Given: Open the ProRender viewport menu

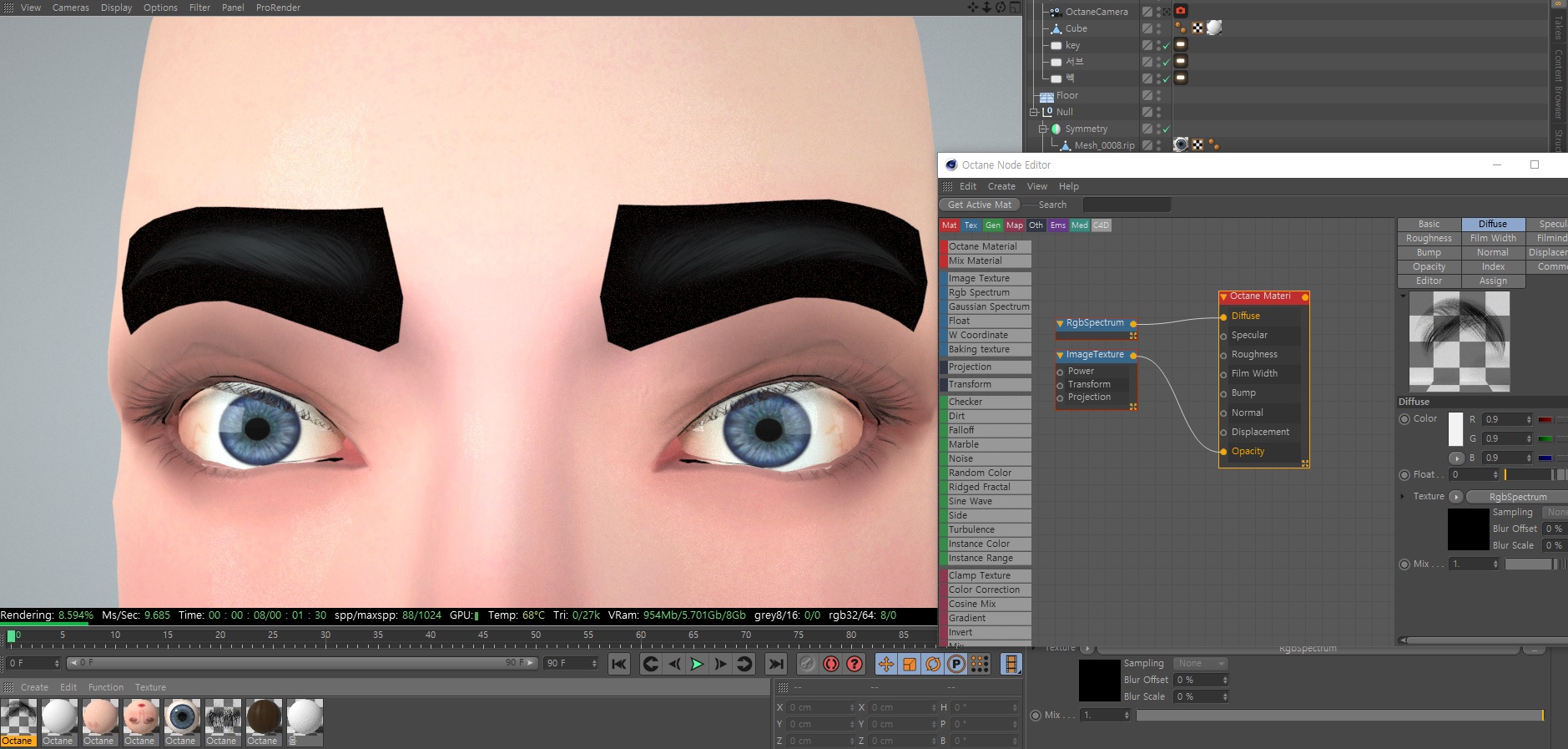Looking at the screenshot, I should click(278, 8).
